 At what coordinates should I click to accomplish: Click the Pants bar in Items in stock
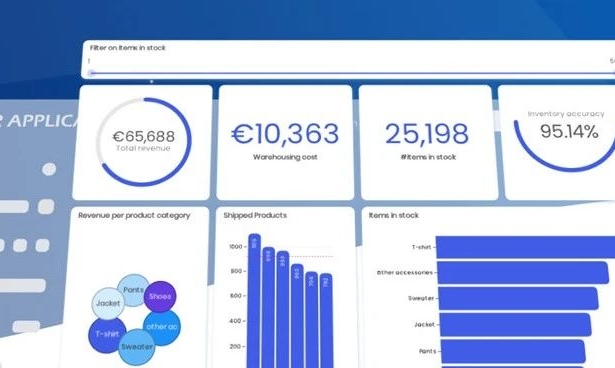513,351
